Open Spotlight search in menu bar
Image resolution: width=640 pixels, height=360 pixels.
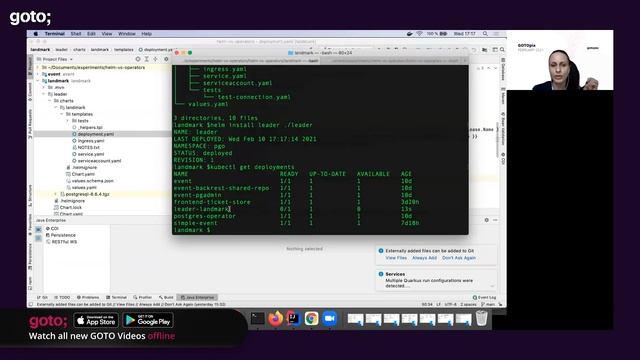coord(485,34)
